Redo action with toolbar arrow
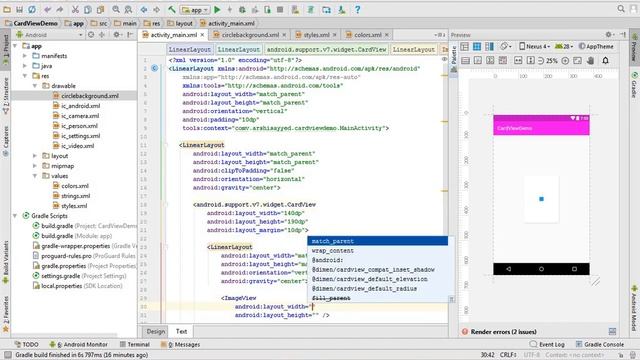The width and height of the screenshot is (640, 360). click(60, 9)
